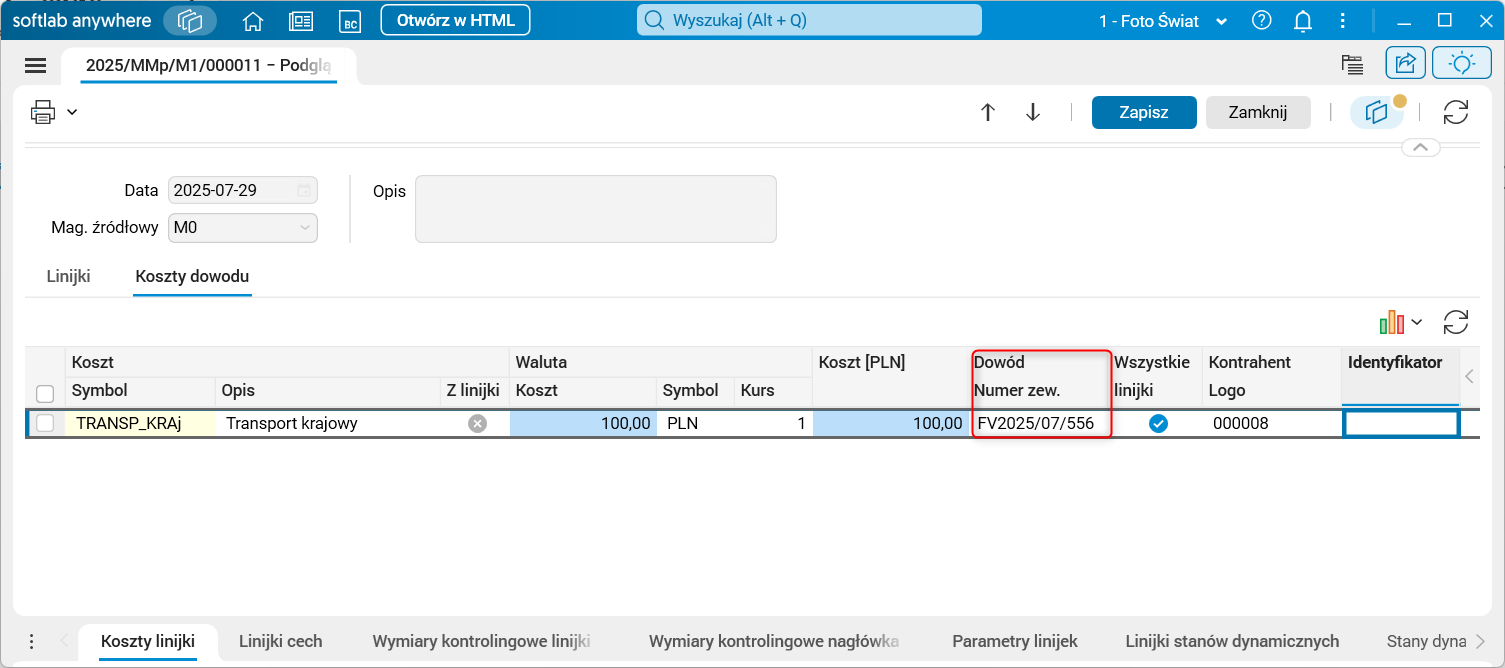
Task: Open Wymiary kontrolingowe linijki tab
Action: pos(481,641)
